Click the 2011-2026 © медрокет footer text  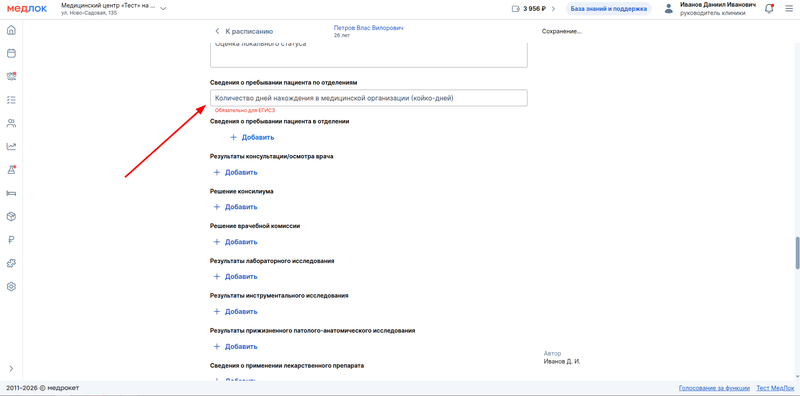click(43, 388)
